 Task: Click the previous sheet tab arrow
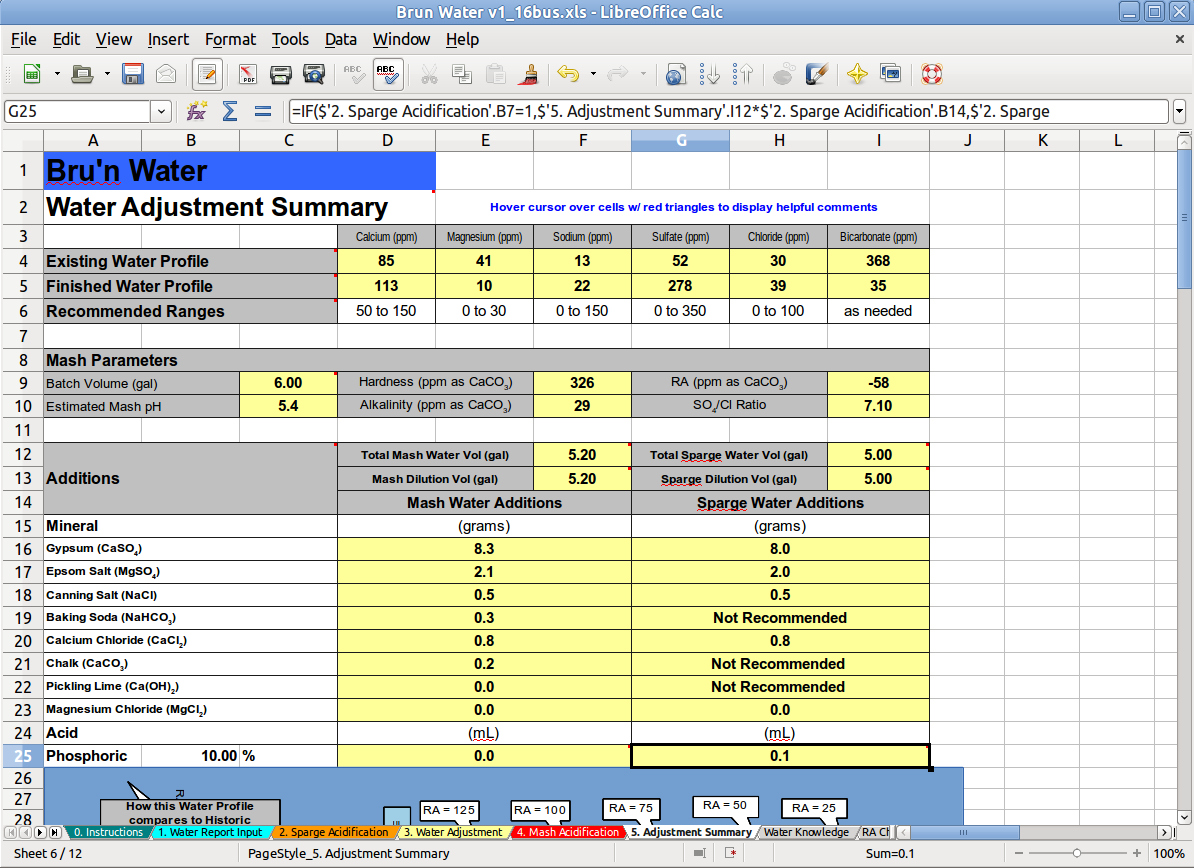click(26, 832)
